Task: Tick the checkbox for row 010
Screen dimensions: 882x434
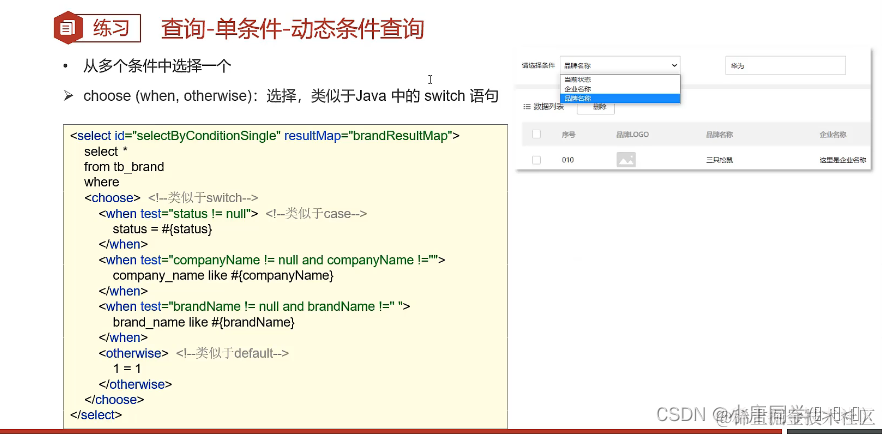Action: tap(536, 160)
